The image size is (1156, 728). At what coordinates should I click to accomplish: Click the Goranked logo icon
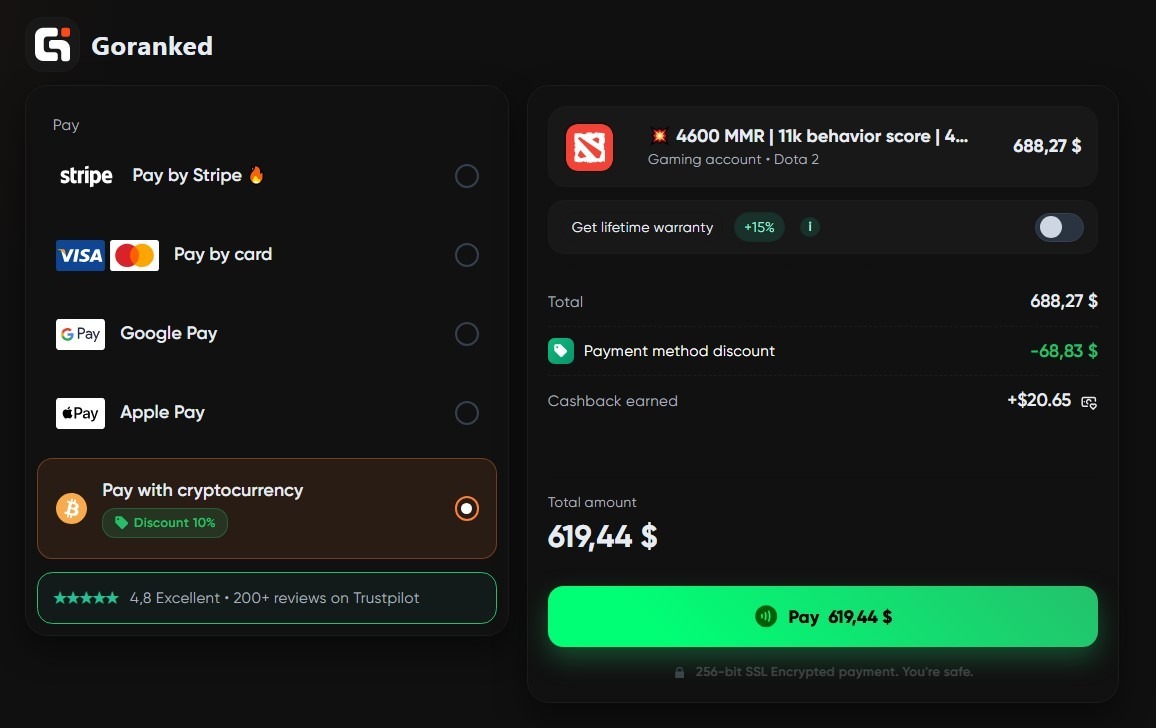click(x=53, y=45)
